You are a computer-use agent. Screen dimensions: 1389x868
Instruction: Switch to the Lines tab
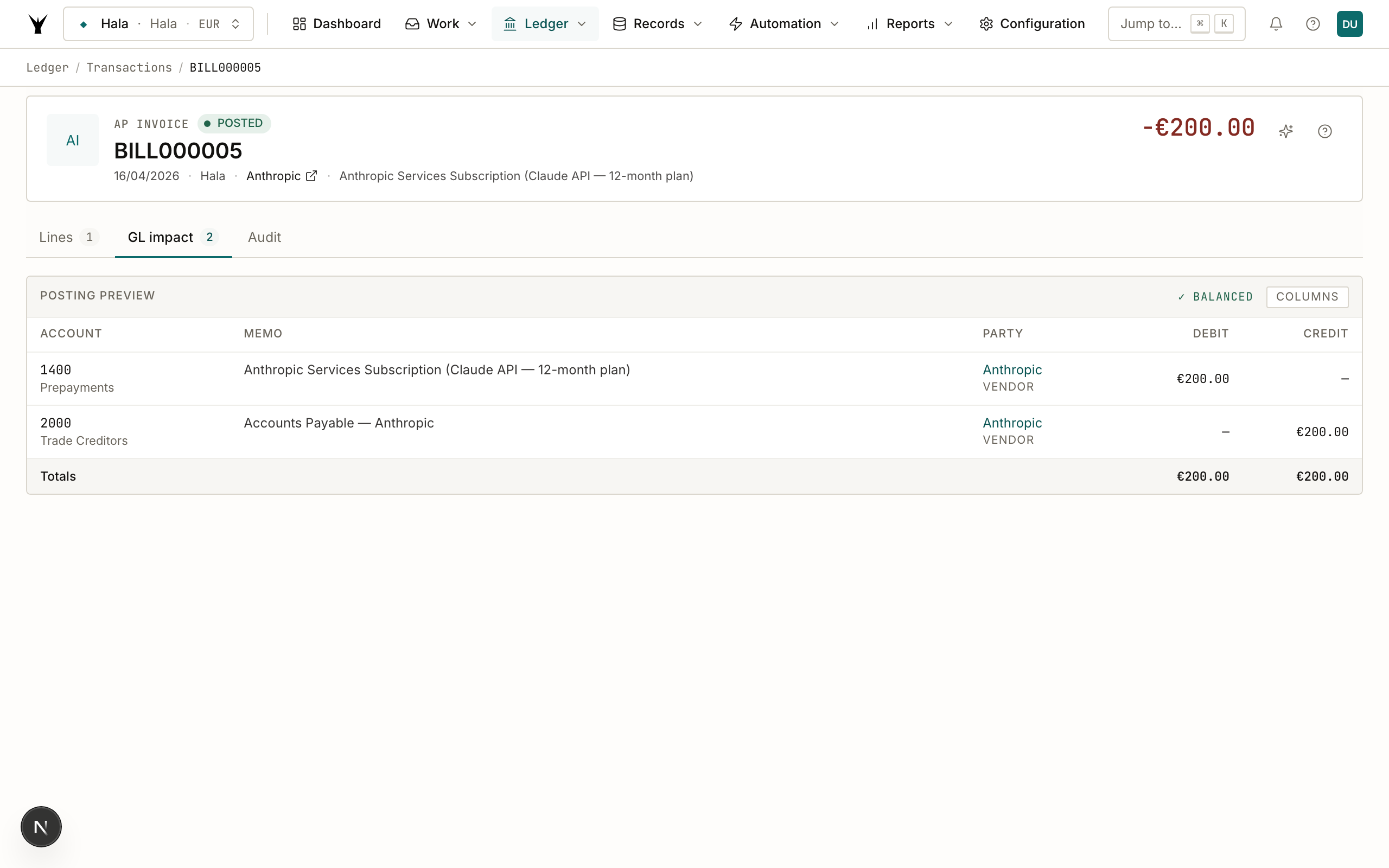tap(68, 237)
